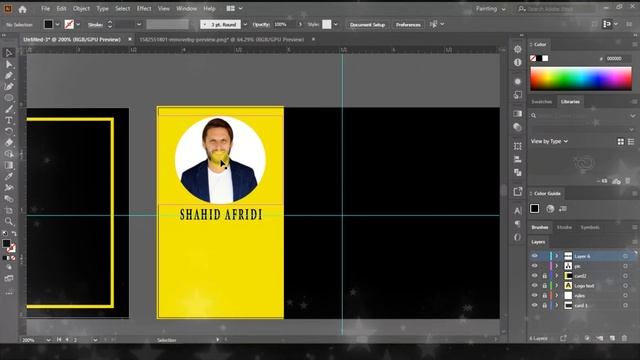Expand the card2 layer

[x=556, y=276]
